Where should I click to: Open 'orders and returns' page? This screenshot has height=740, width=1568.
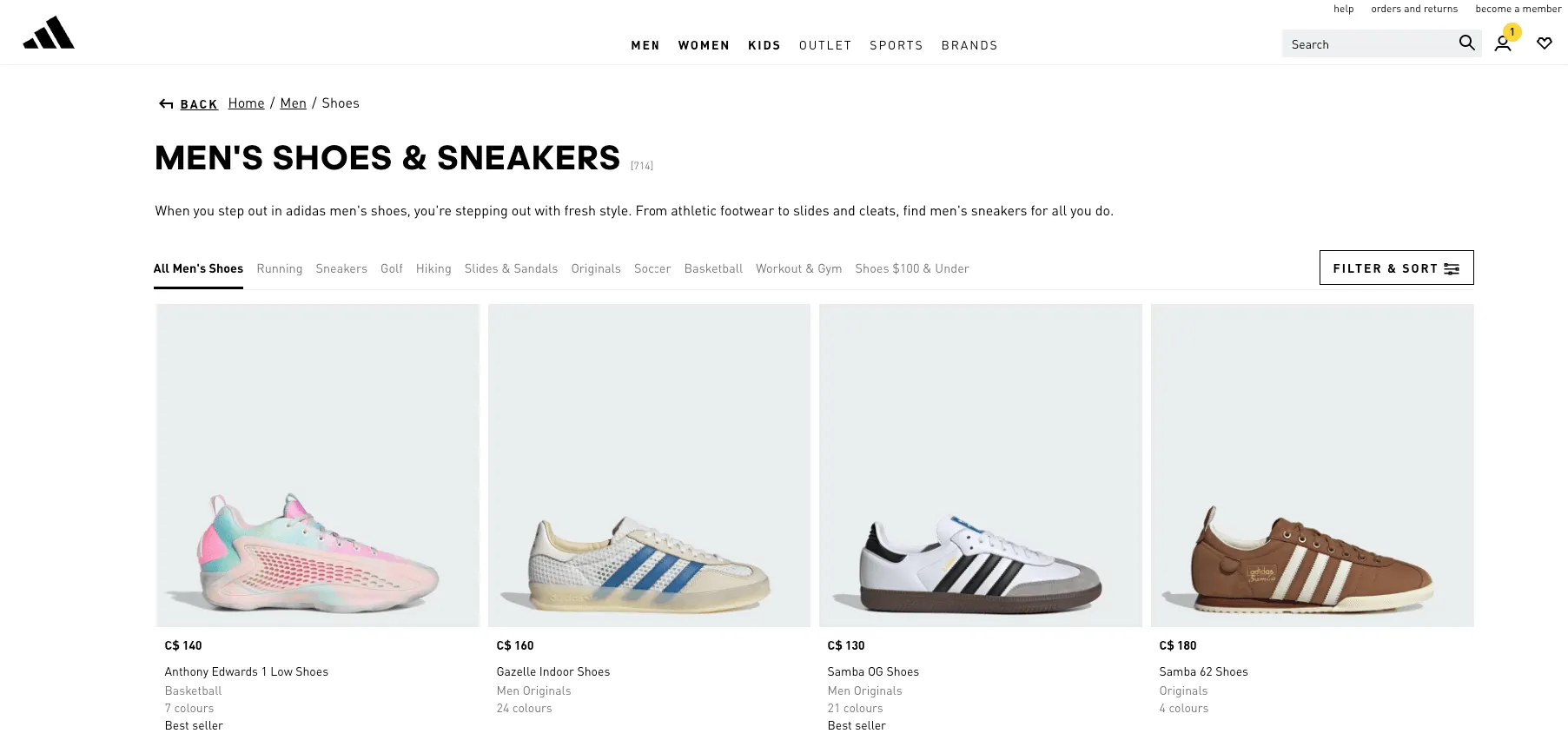1414,9
